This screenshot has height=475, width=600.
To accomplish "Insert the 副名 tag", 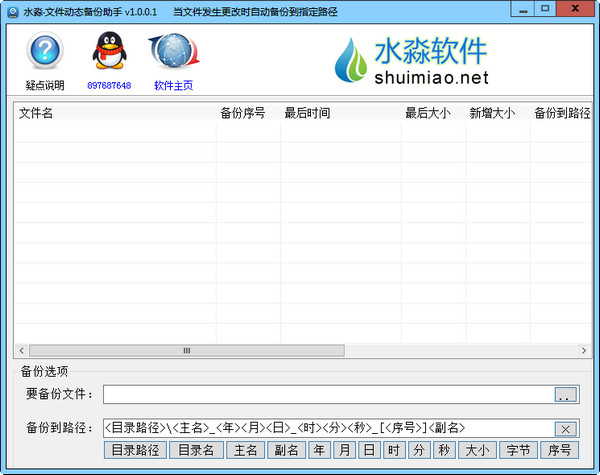I will (286, 450).
